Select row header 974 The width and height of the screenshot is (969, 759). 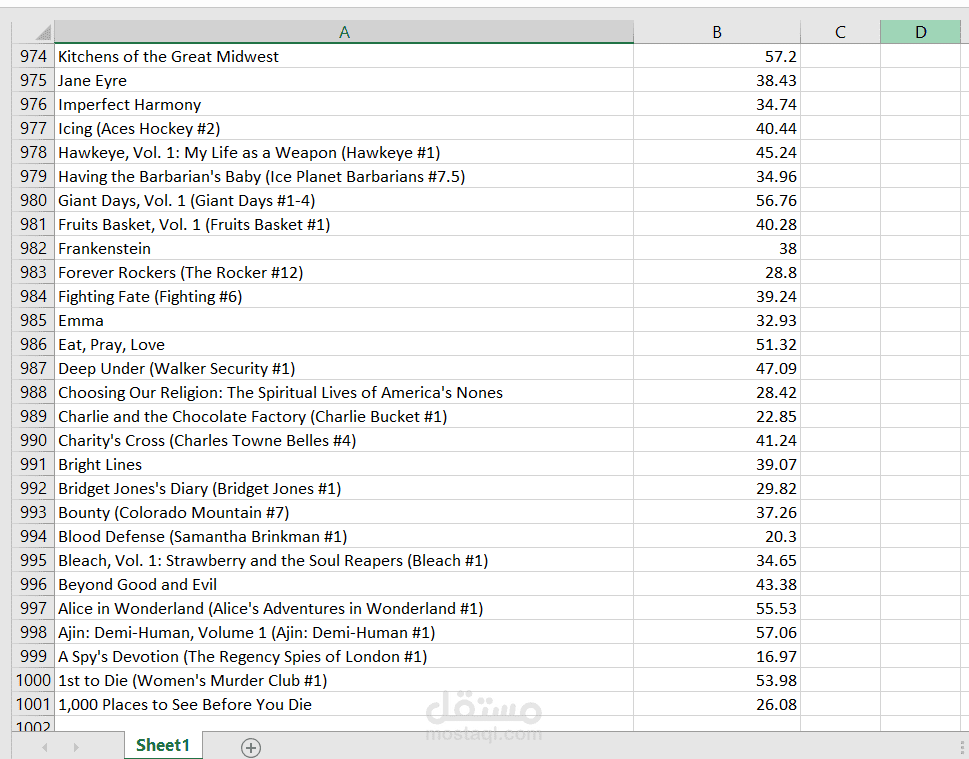coord(33,56)
